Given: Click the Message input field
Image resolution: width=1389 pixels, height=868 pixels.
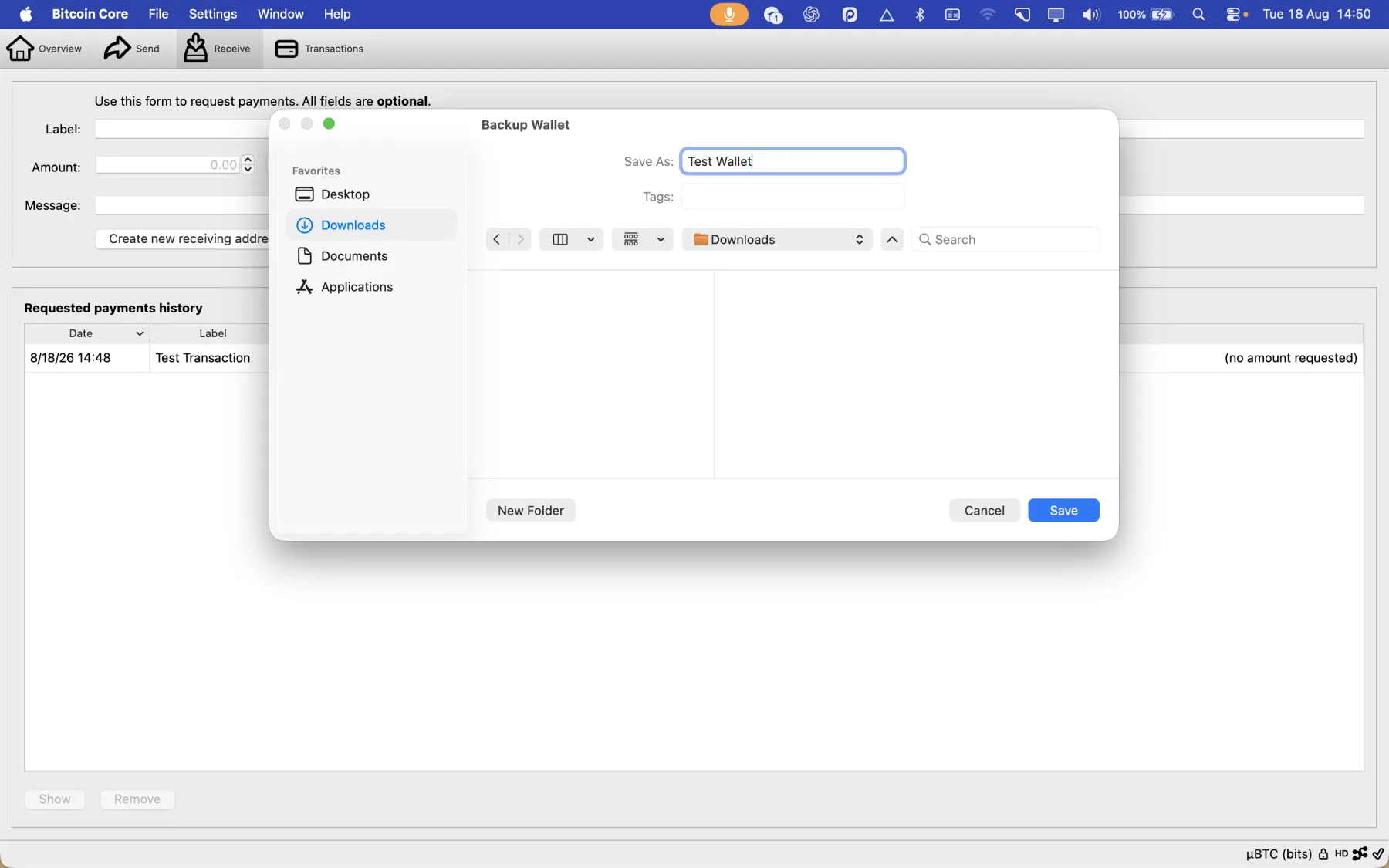Looking at the screenshot, I should tap(182, 204).
